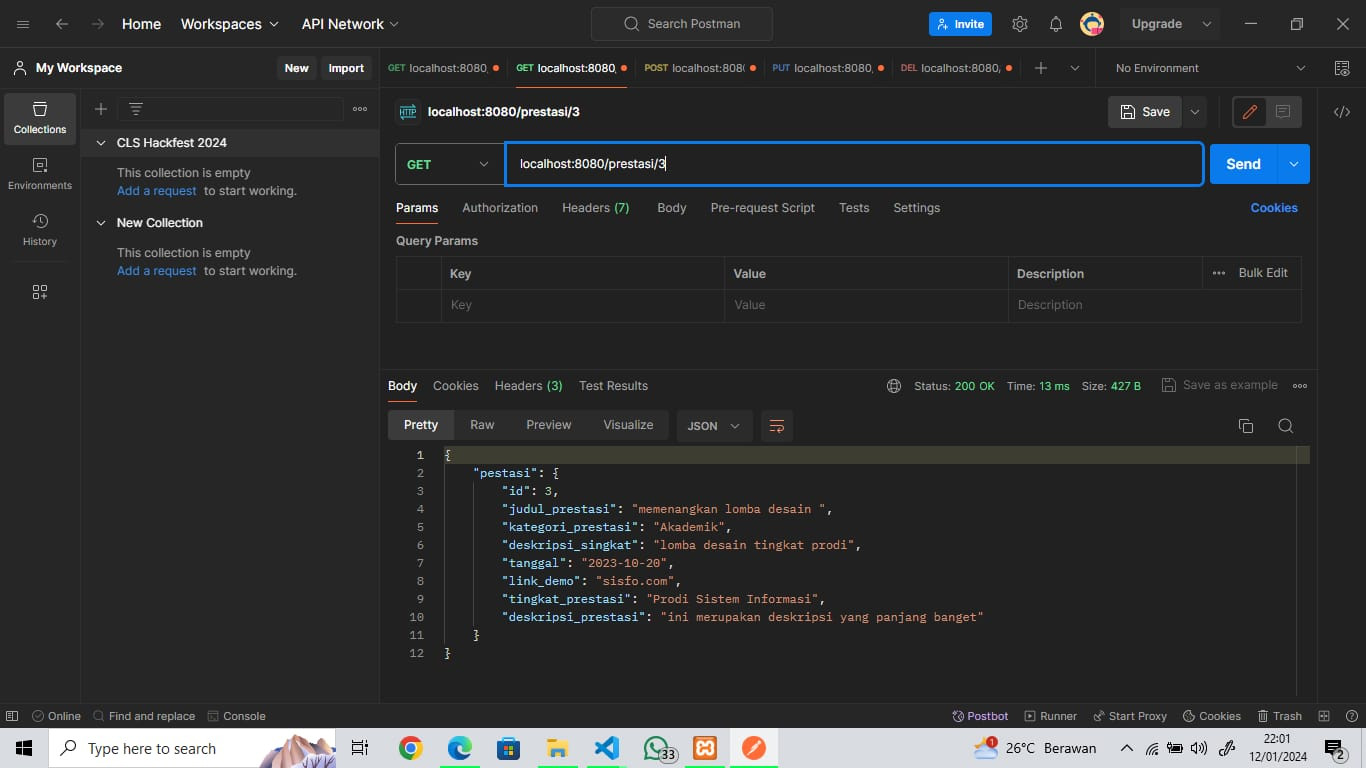Screen dimensions: 1366x768
Task: Toggle the request edit pencil mode
Action: [1249, 112]
